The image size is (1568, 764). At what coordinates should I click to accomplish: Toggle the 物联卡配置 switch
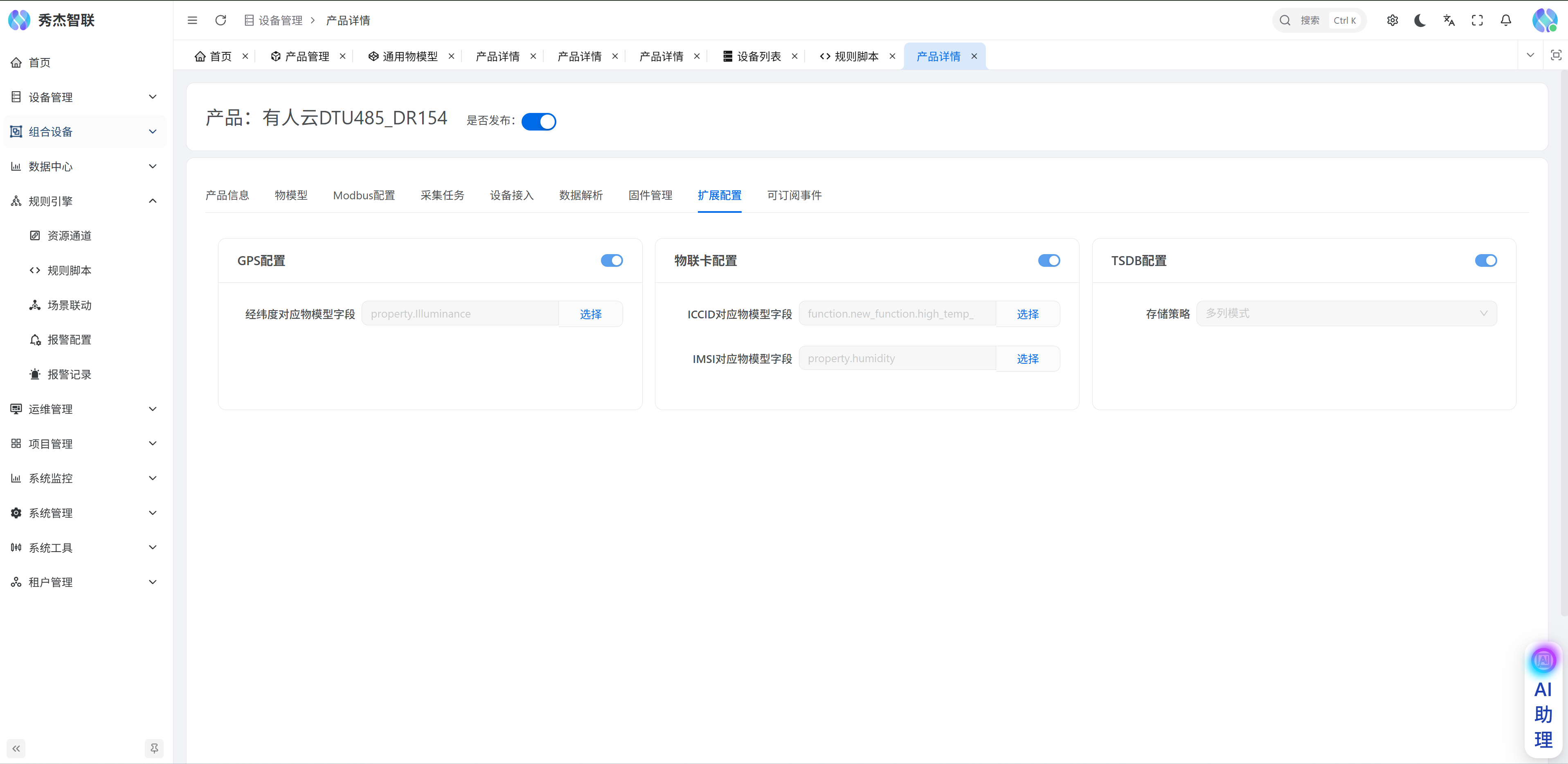click(x=1049, y=261)
